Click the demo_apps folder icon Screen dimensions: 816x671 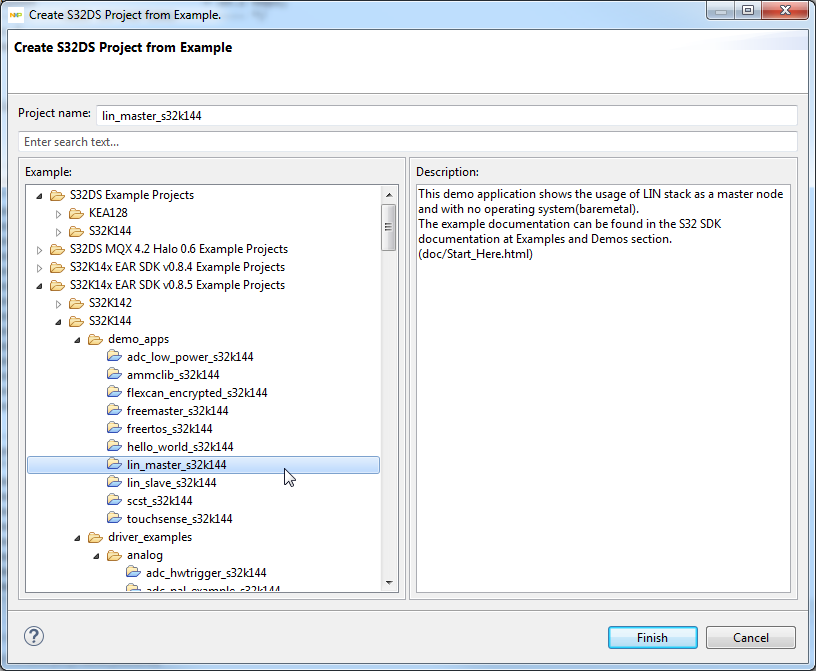(95, 340)
